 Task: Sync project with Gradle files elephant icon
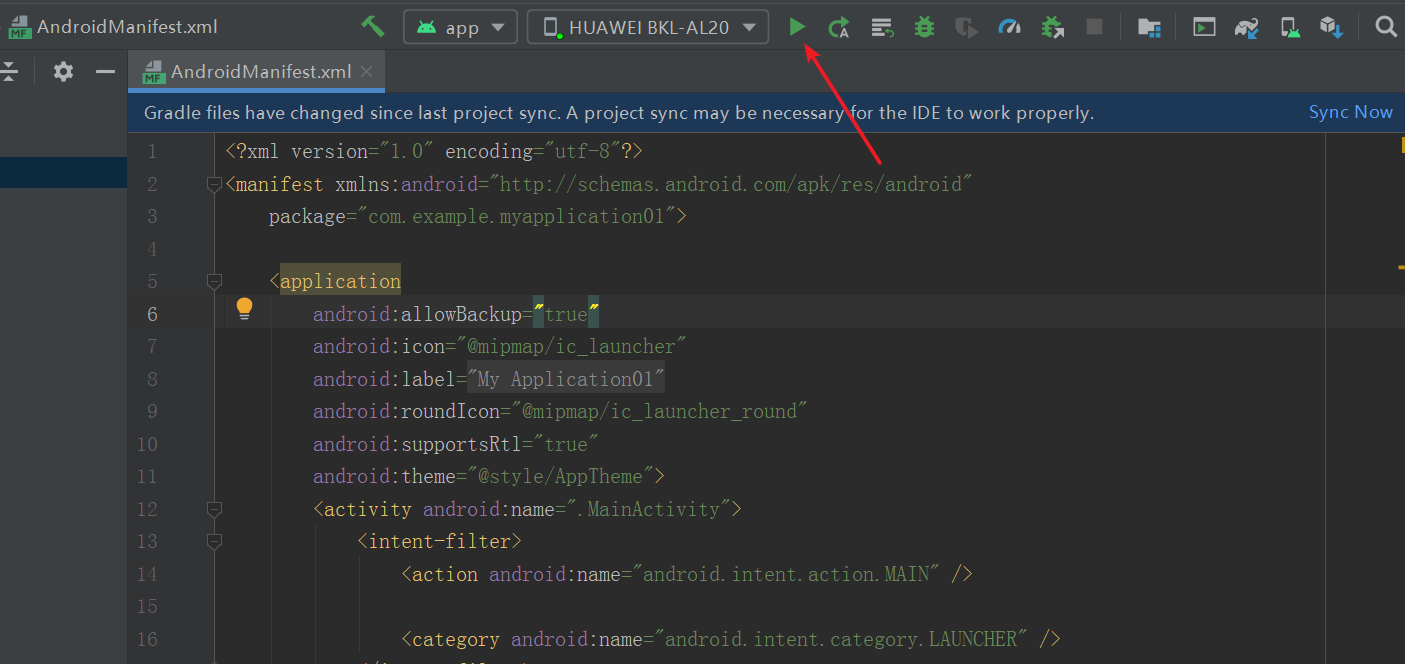click(x=1246, y=27)
